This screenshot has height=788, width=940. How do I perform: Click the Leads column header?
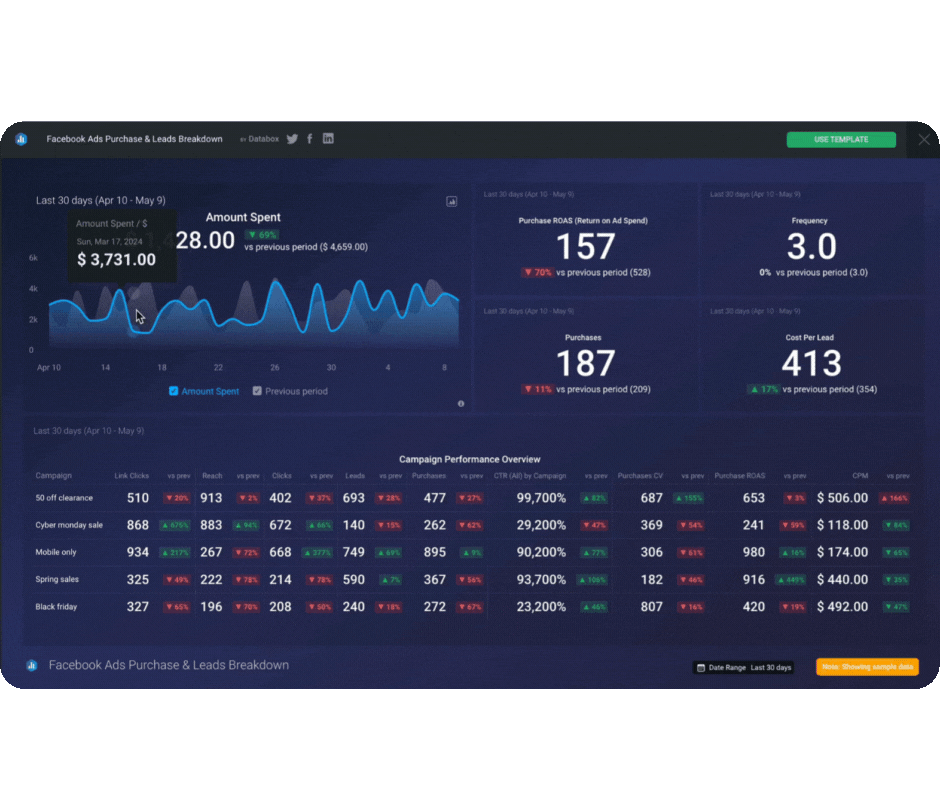click(355, 476)
